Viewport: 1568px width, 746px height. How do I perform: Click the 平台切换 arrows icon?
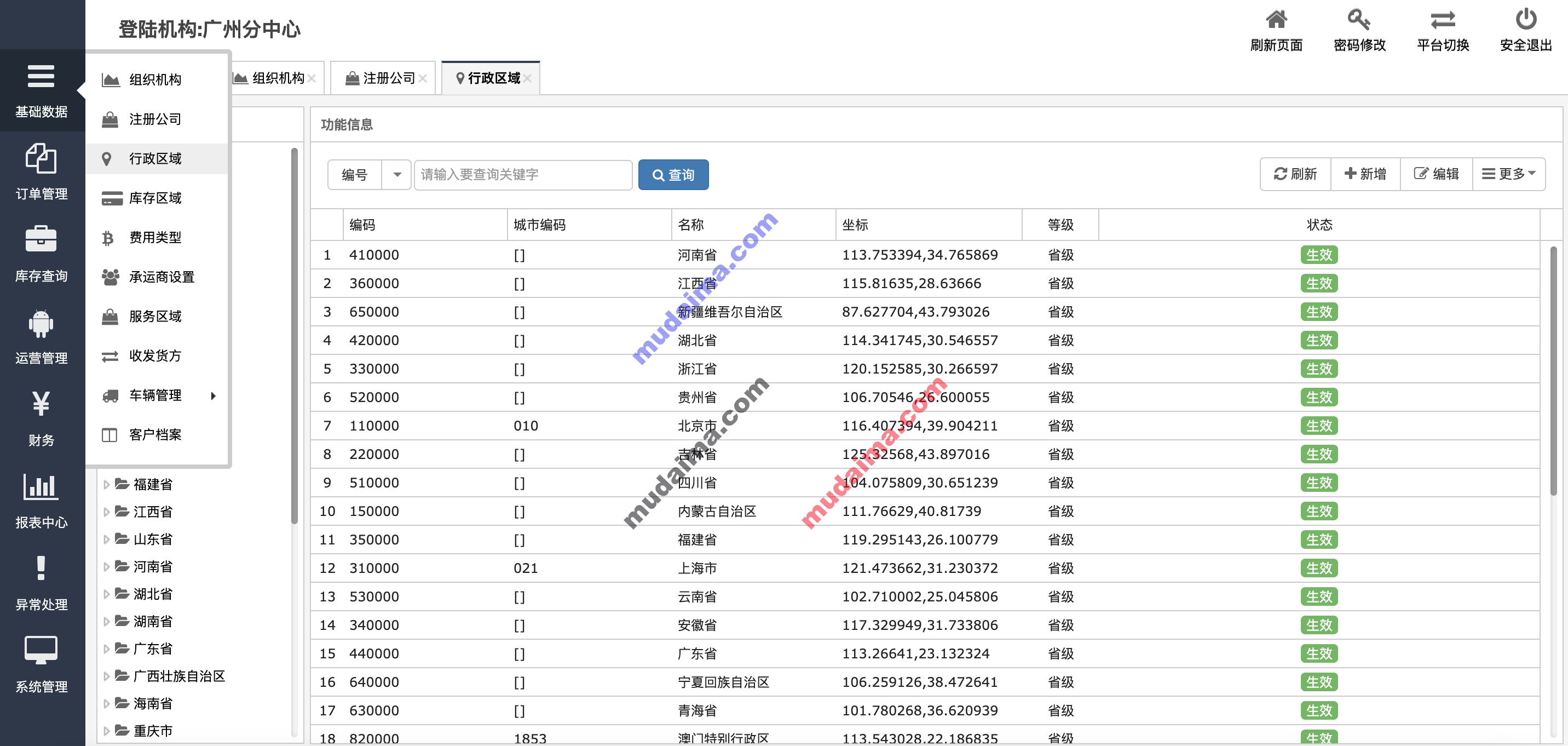pyautogui.click(x=1442, y=20)
